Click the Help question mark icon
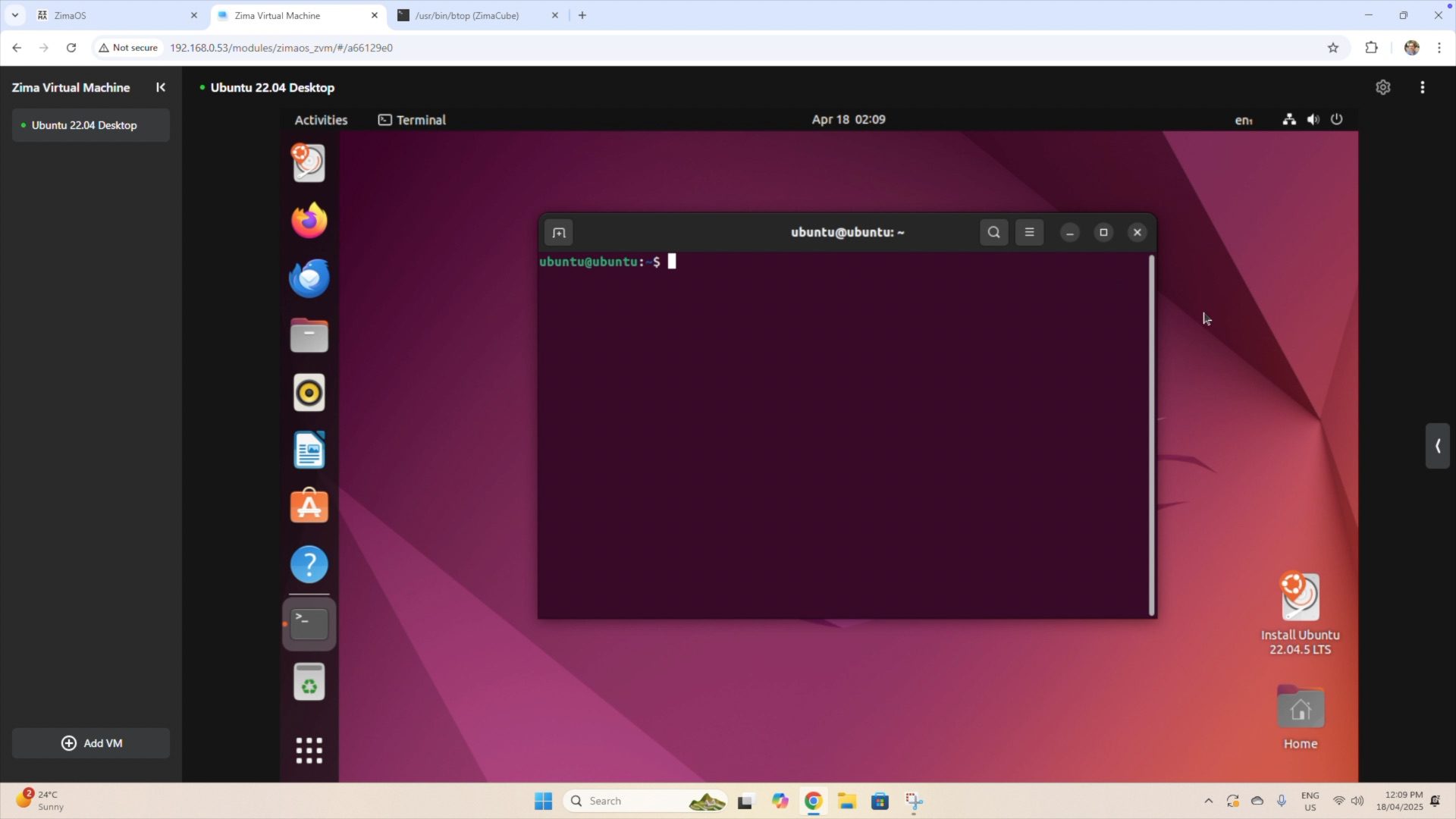Image resolution: width=1456 pixels, height=819 pixels. [309, 565]
